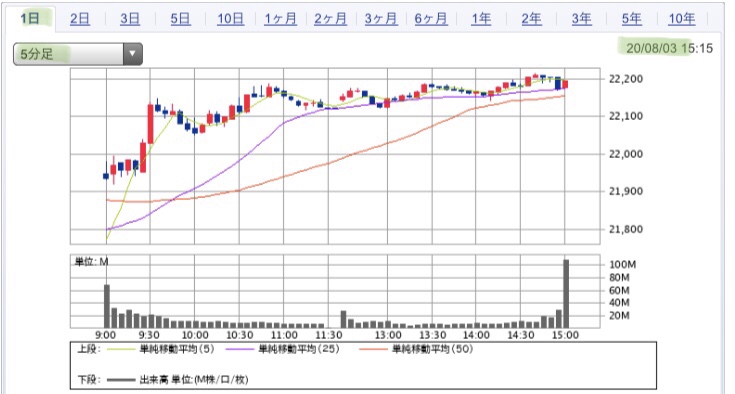Click the 9:00 opening volume bar
Screen dimensions: 735x394
tap(107, 306)
